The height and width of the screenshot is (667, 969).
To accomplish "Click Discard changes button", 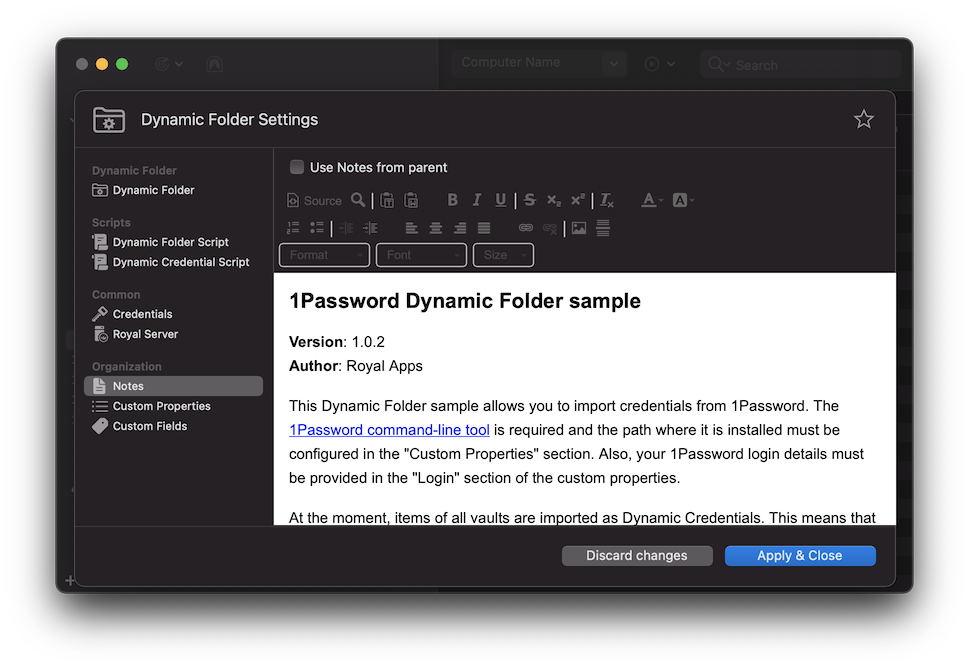I will [637, 555].
